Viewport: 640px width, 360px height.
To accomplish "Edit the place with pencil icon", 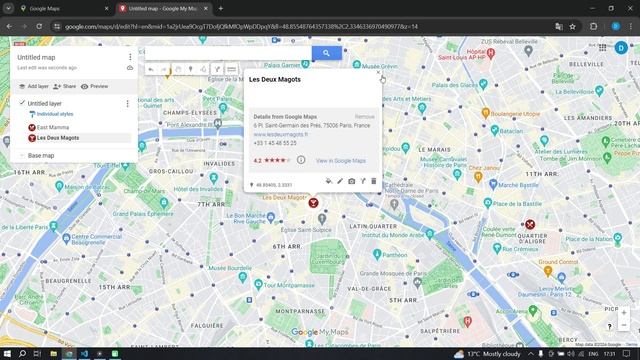I will (x=340, y=181).
